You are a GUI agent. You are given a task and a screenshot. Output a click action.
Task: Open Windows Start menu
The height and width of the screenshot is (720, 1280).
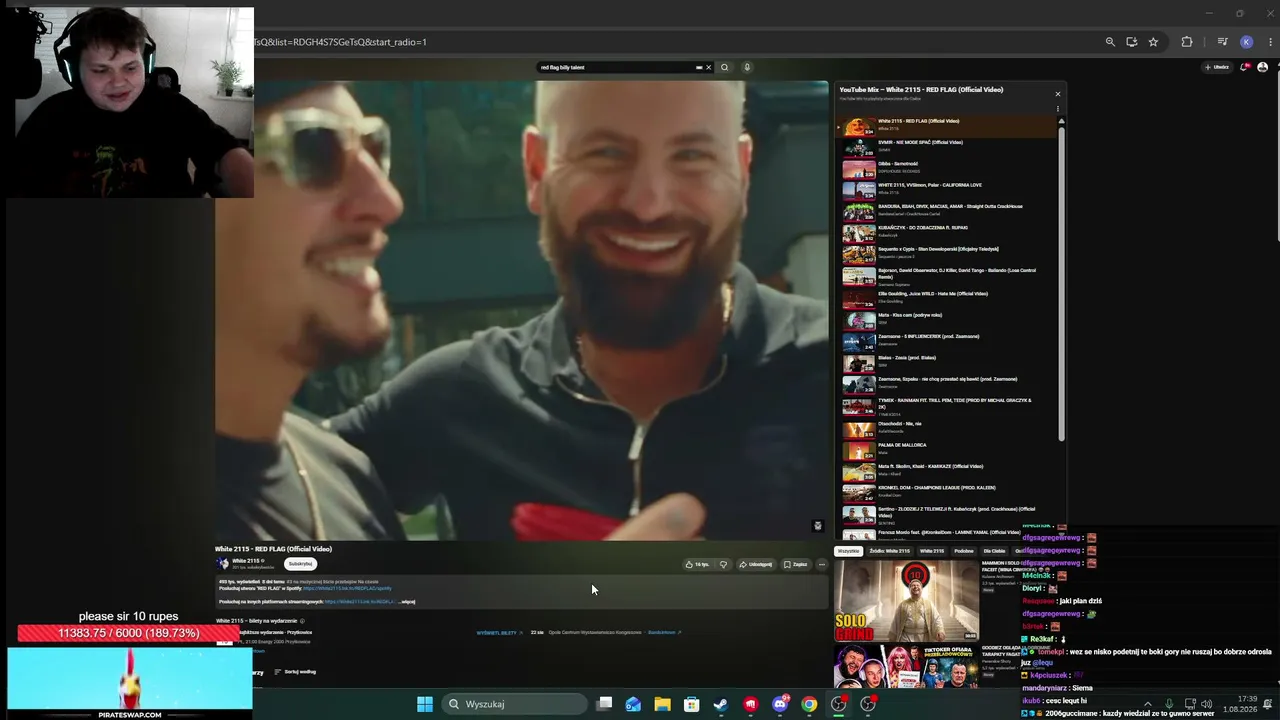[425, 704]
